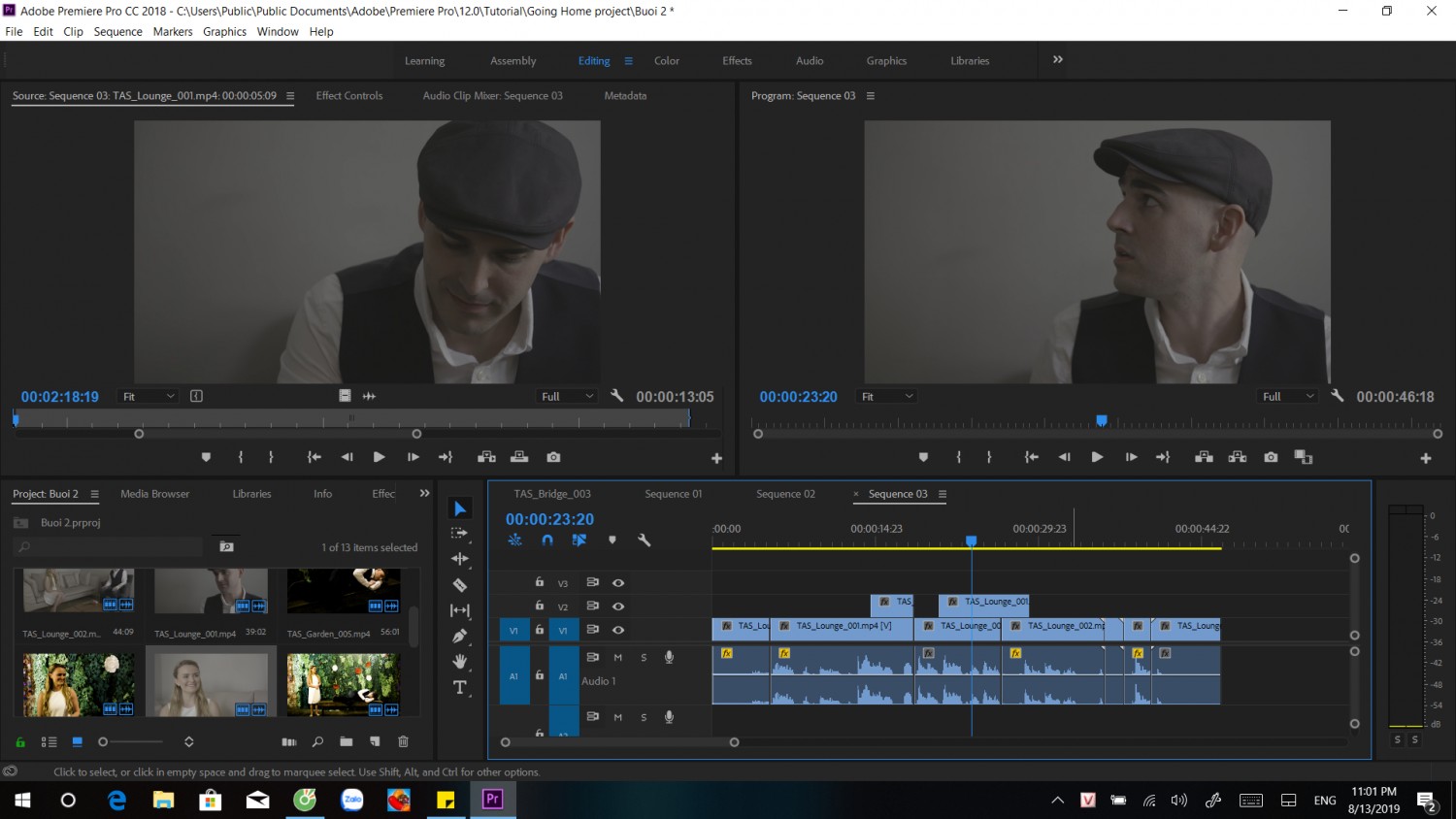Select the Hand tool
This screenshot has width=1456, height=819.
click(x=460, y=662)
